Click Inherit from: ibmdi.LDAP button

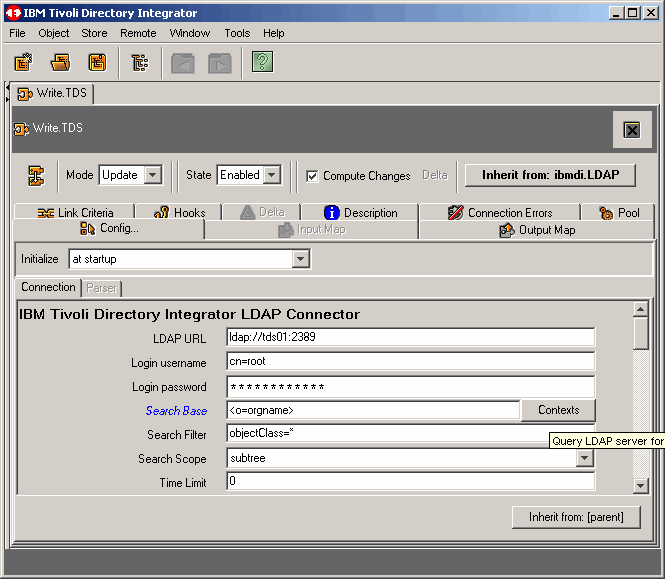click(x=550, y=175)
